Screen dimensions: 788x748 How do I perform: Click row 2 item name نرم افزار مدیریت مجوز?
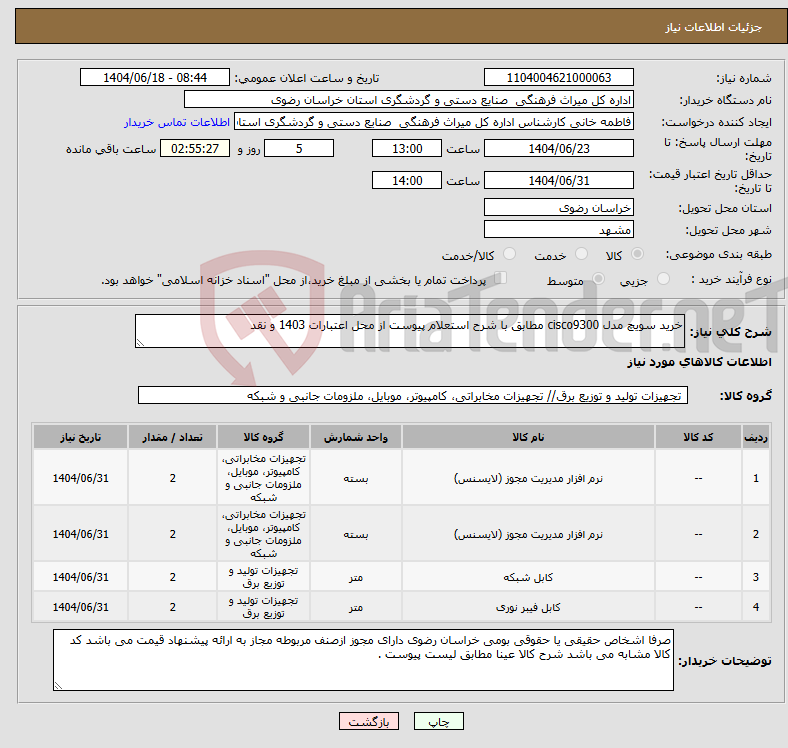pos(528,534)
